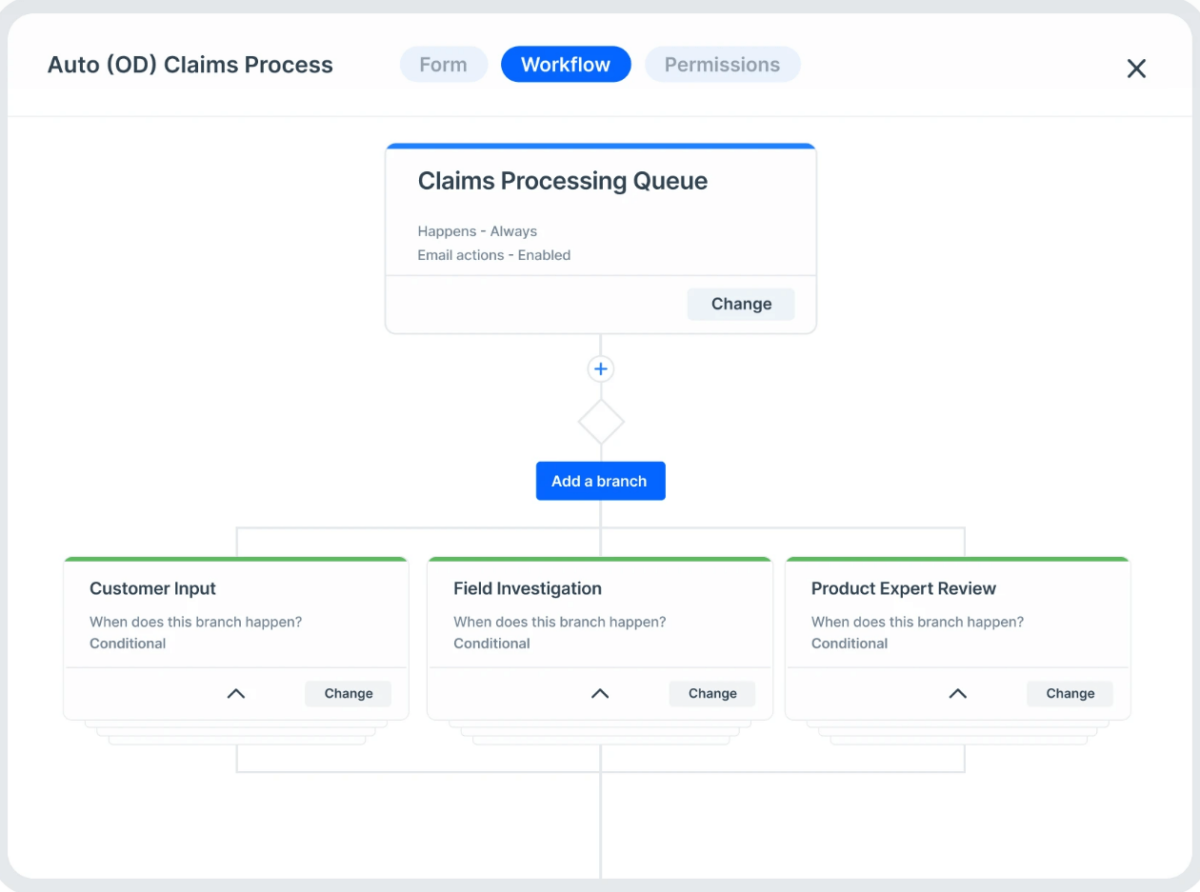View the Permissions tab
This screenshot has width=1200, height=892.
pos(722,64)
